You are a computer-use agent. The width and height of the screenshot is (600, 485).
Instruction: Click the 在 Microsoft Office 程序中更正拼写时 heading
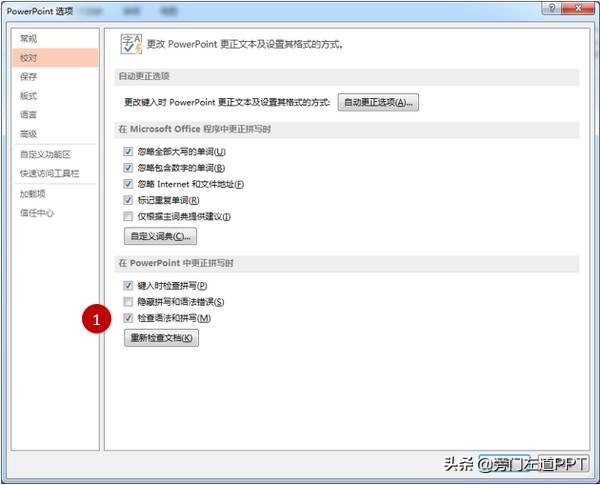tap(194, 129)
